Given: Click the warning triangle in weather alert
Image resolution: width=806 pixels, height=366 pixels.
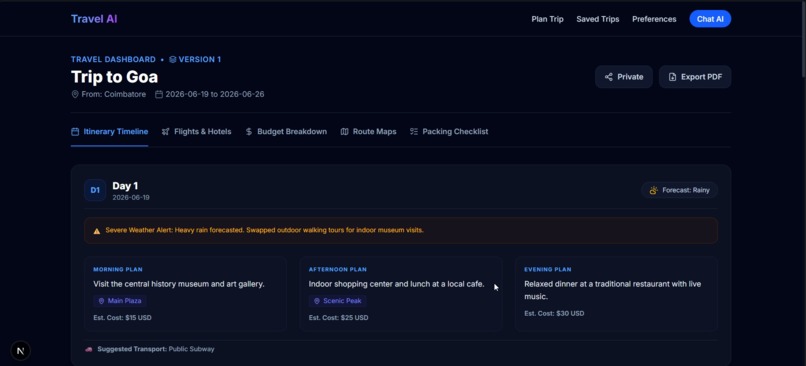Looking at the screenshot, I should click(x=97, y=231).
